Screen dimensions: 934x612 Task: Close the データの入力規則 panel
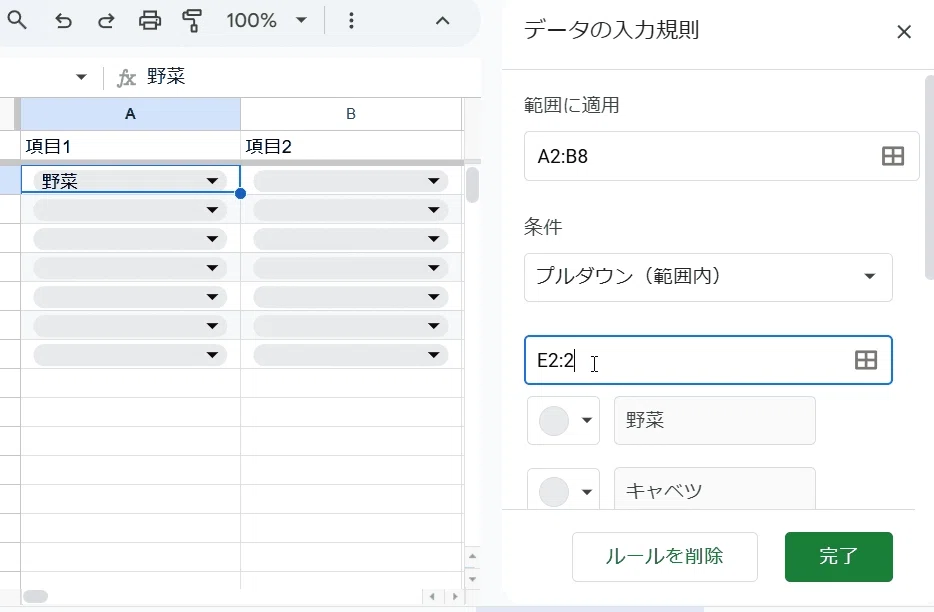[904, 32]
